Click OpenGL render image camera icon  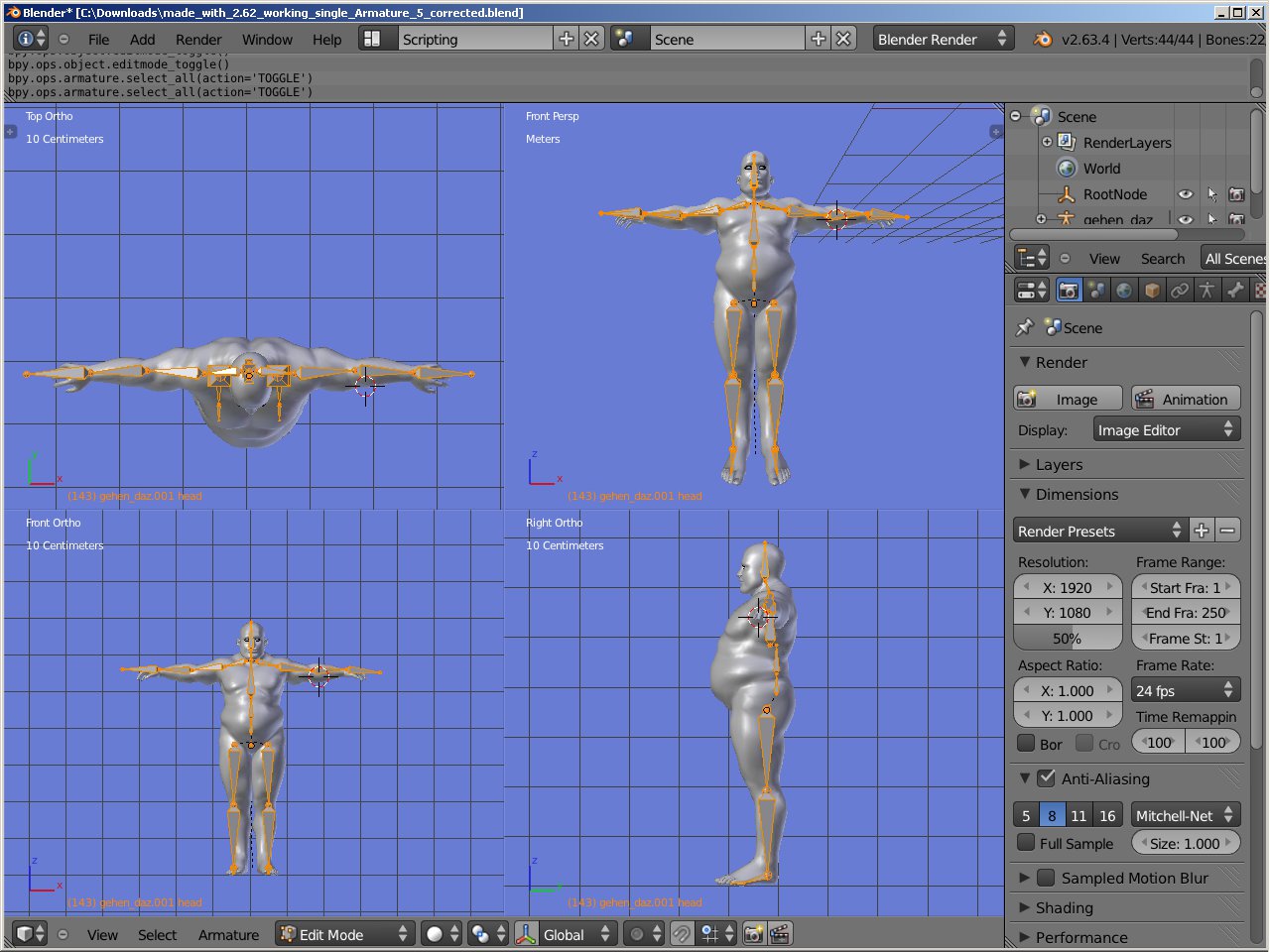pos(754,934)
